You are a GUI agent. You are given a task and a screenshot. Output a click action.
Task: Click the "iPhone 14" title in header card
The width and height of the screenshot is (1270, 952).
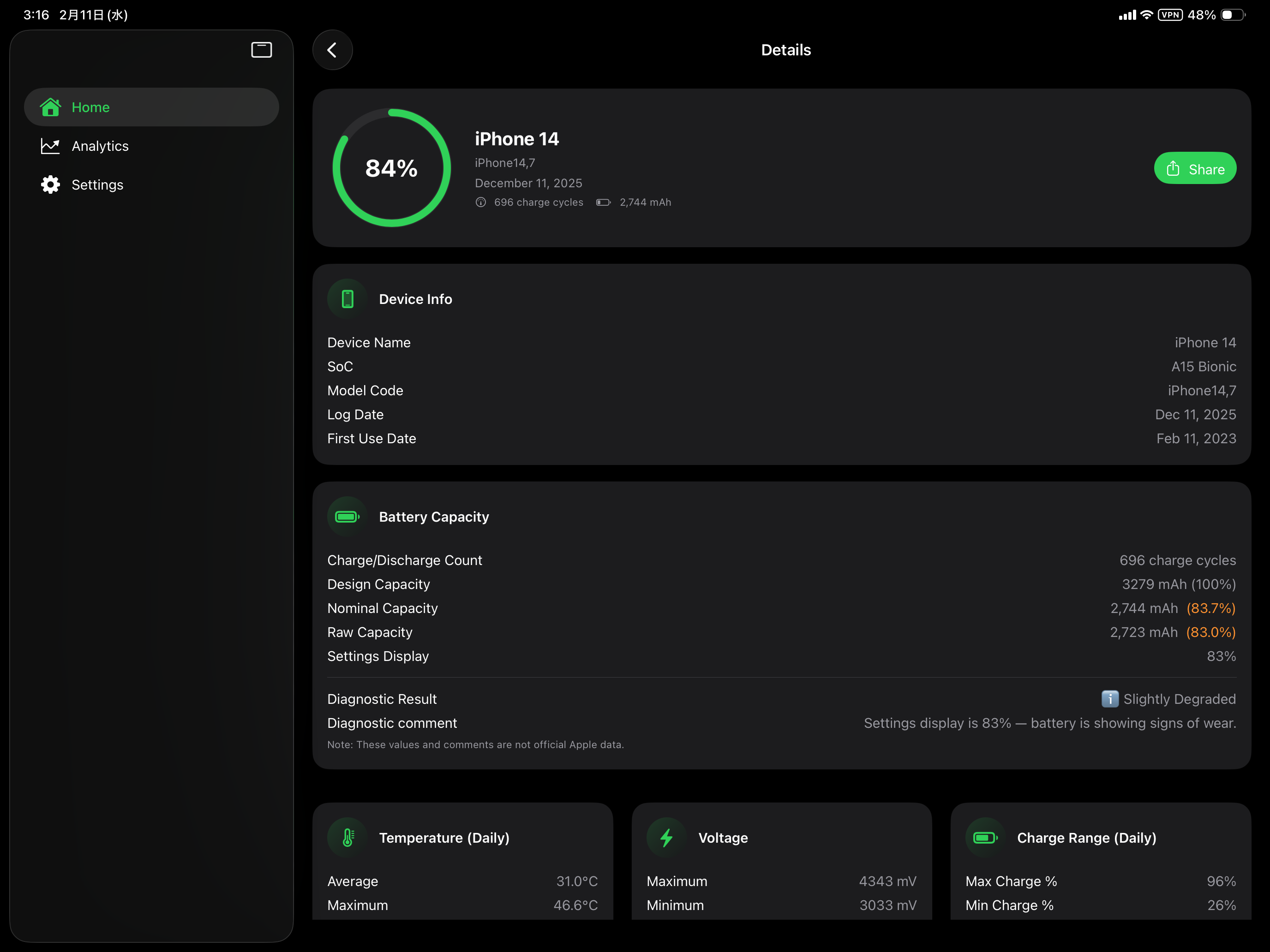pyautogui.click(x=517, y=139)
